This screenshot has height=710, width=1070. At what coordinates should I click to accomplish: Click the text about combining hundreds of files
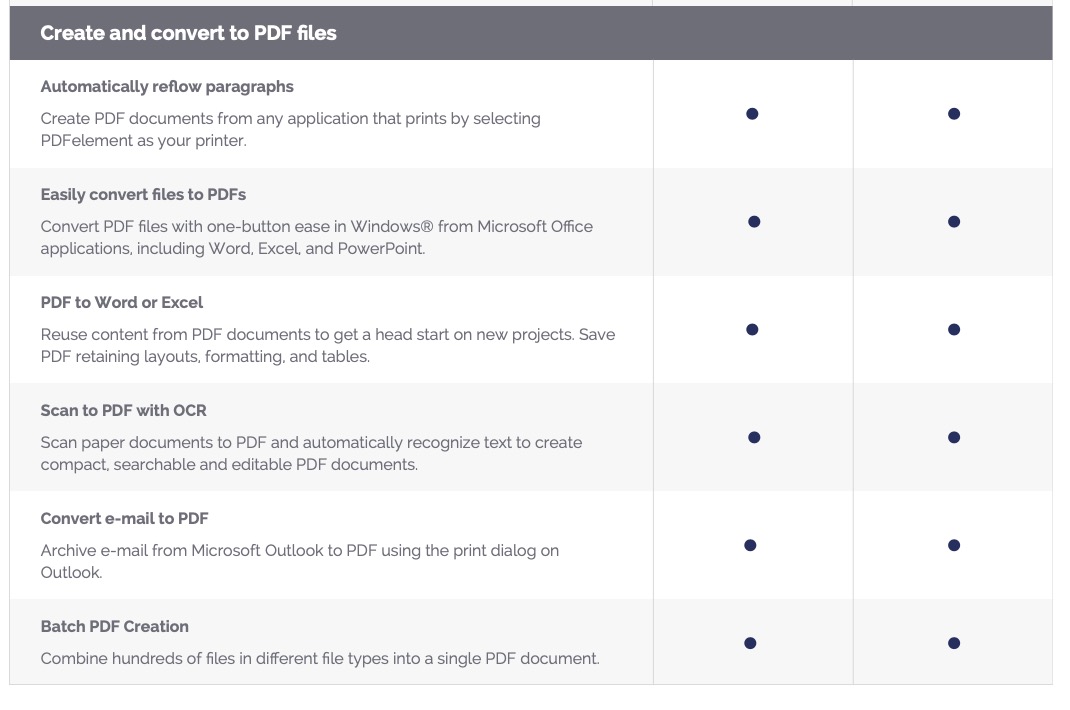pos(320,659)
